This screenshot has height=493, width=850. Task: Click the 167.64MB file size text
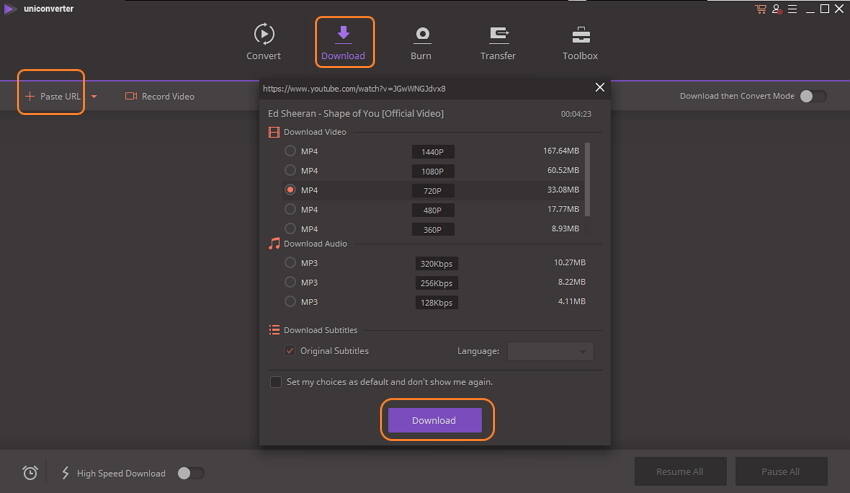[561, 150]
